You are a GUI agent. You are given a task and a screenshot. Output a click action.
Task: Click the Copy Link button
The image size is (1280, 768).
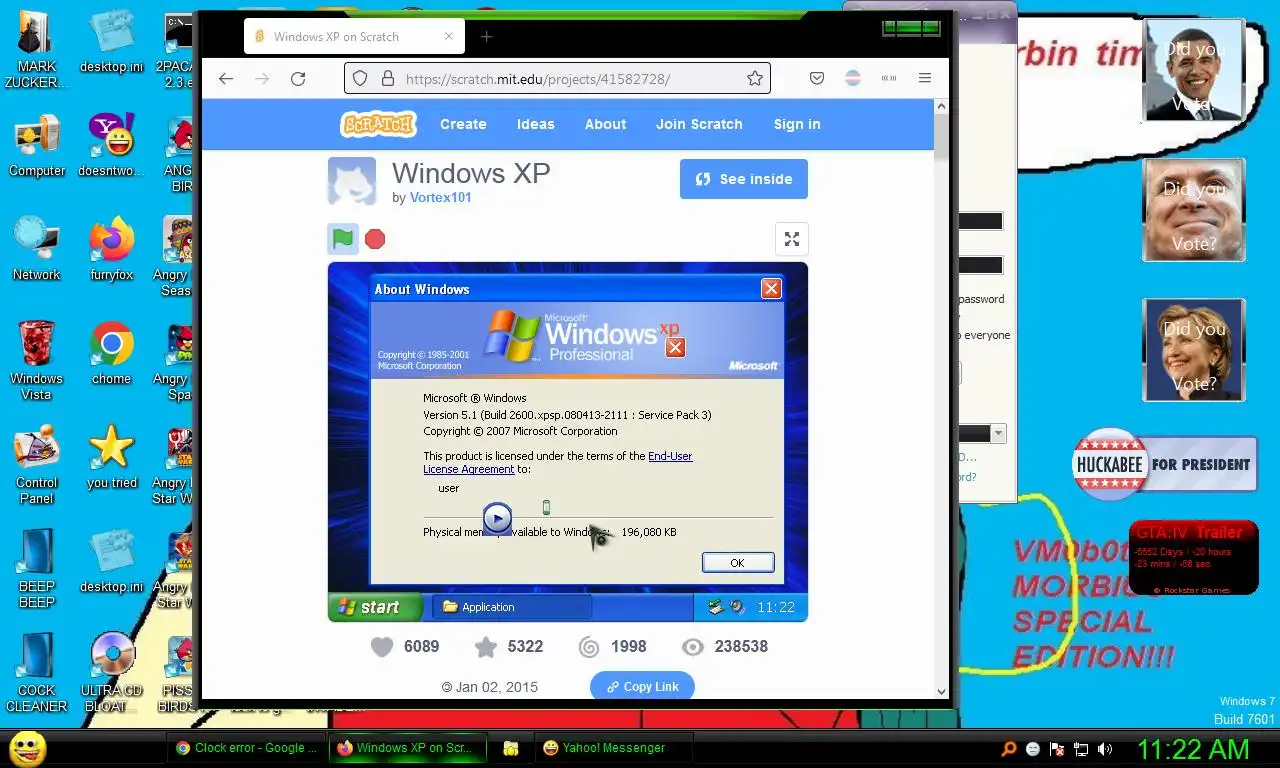pos(642,686)
